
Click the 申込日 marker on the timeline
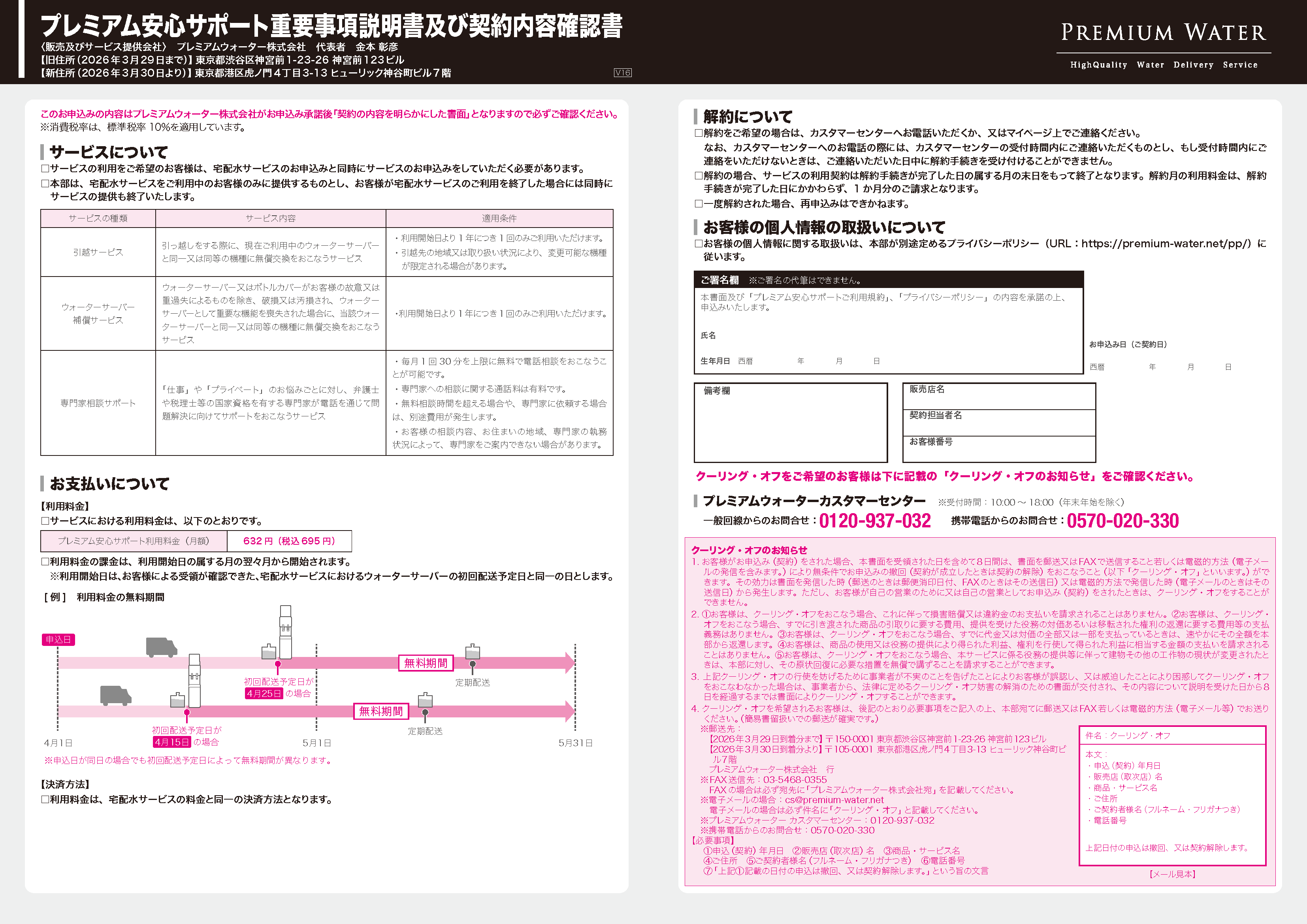point(58,639)
